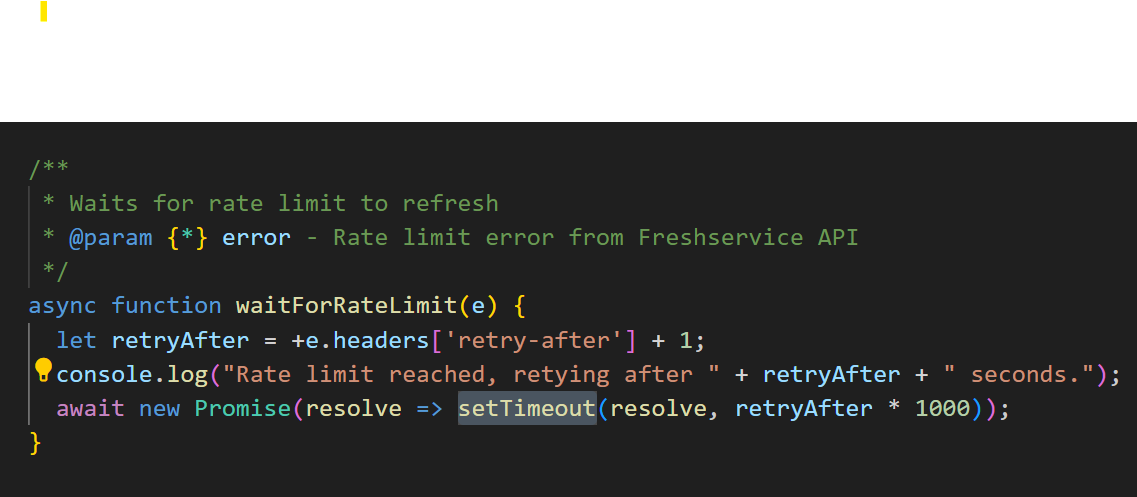Click the lightbulb quick-fix icon
Viewport: 1137px width, 497px height.
[43, 370]
